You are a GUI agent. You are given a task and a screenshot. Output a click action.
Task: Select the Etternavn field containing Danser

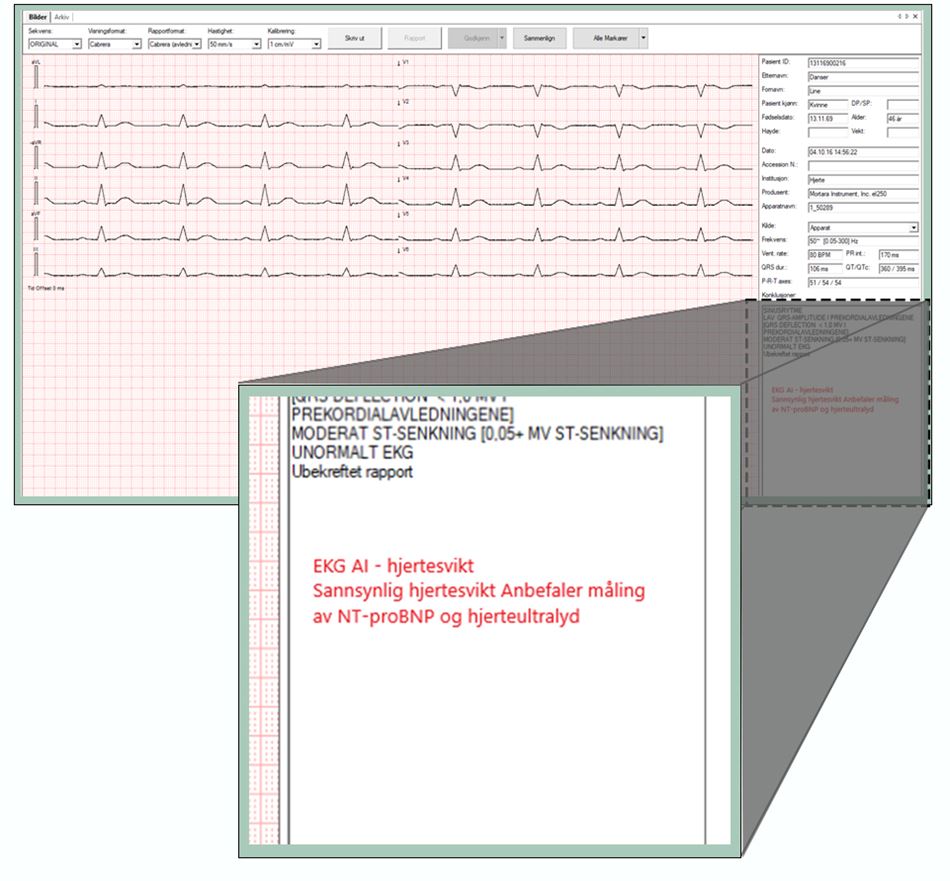865,76
